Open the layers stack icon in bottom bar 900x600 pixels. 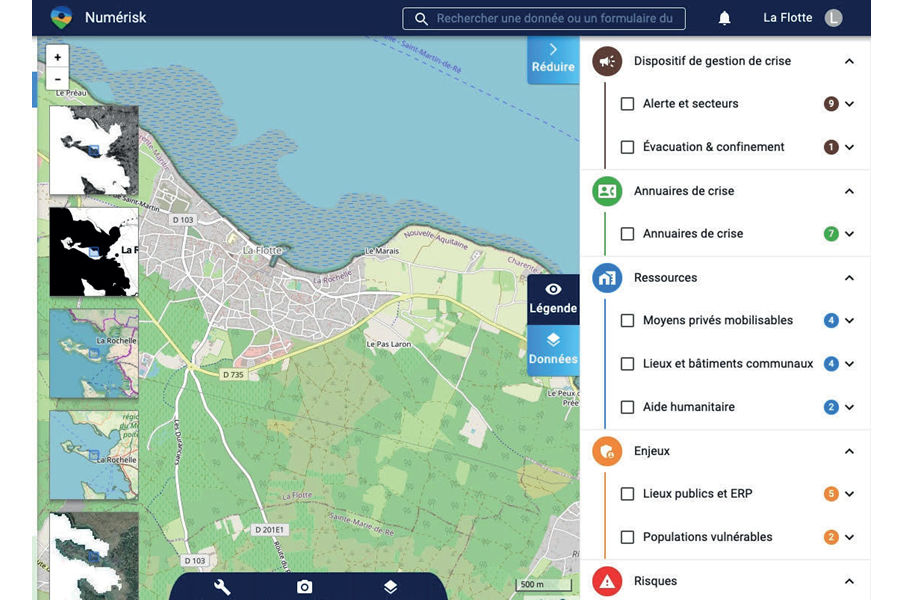point(390,587)
